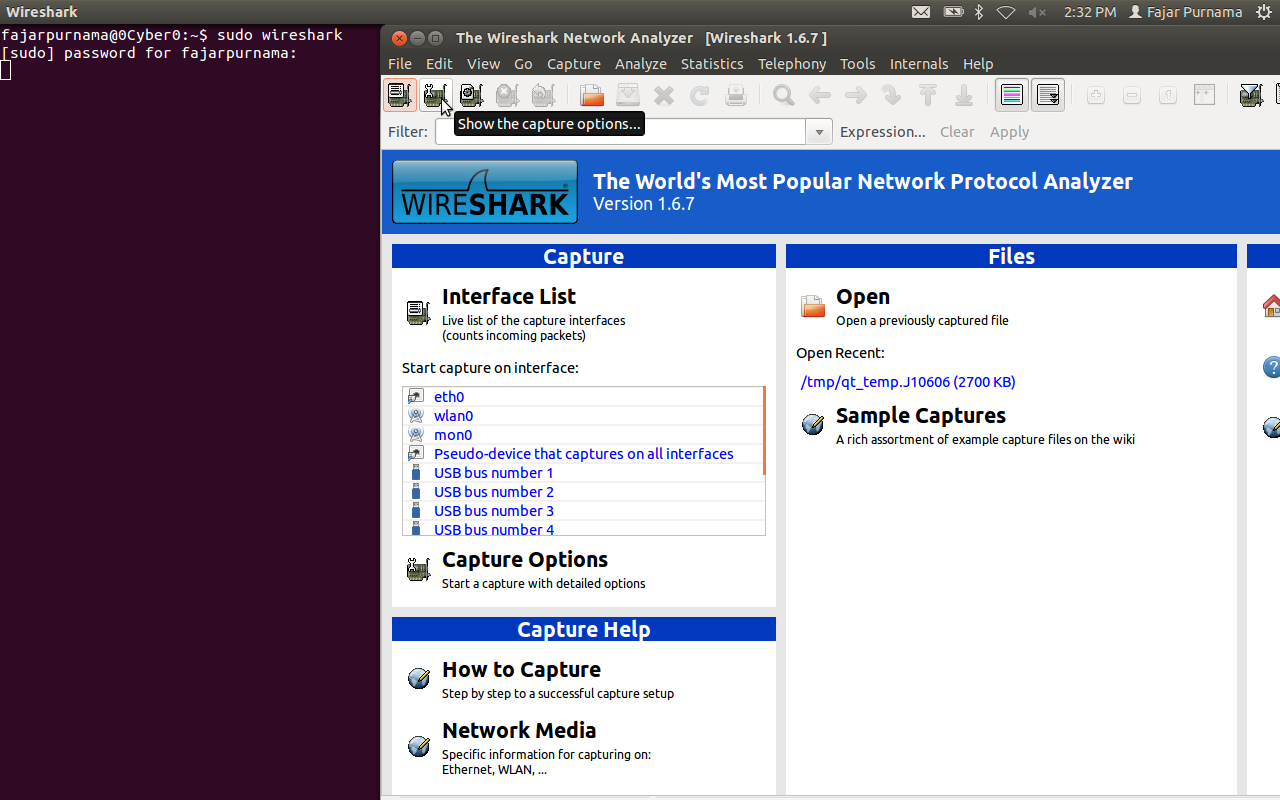Open capture options from the toolbar
The image size is (1280, 800).
[x=435, y=95]
